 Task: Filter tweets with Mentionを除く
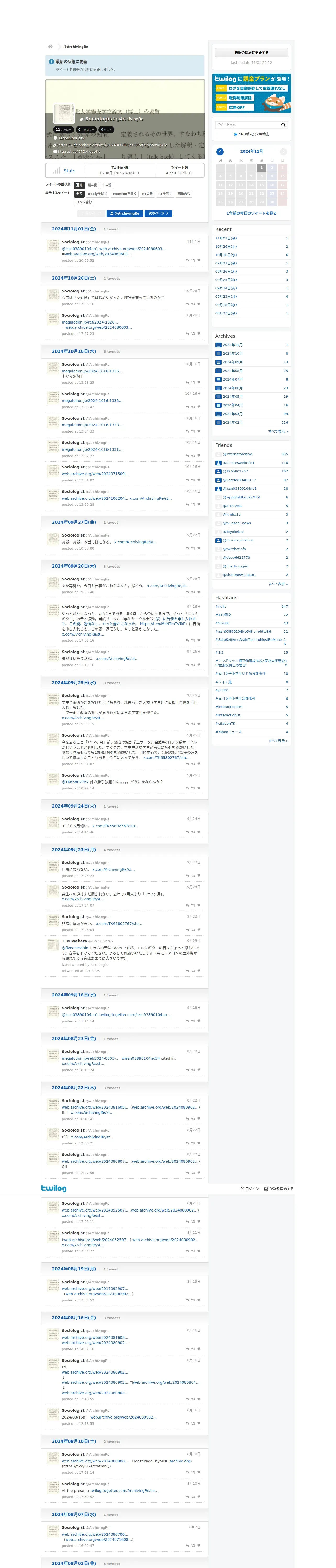124,194
